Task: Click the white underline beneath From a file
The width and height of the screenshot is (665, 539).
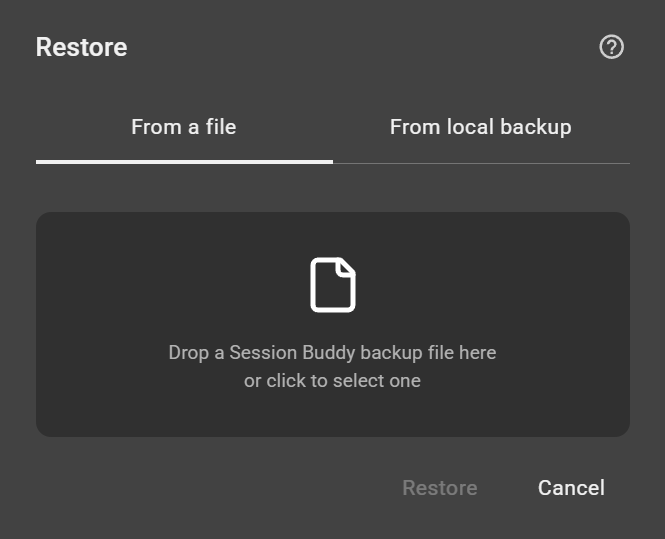Action: [184, 162]
